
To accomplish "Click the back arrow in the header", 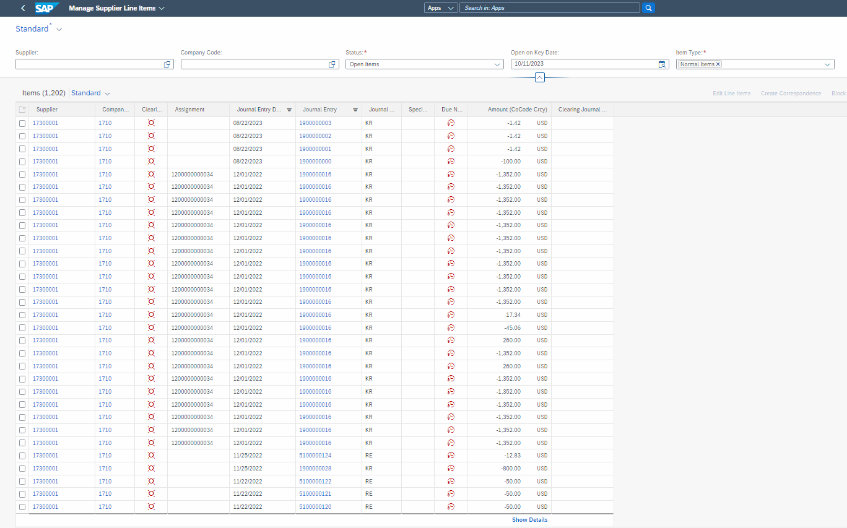I will coord(22,7).
